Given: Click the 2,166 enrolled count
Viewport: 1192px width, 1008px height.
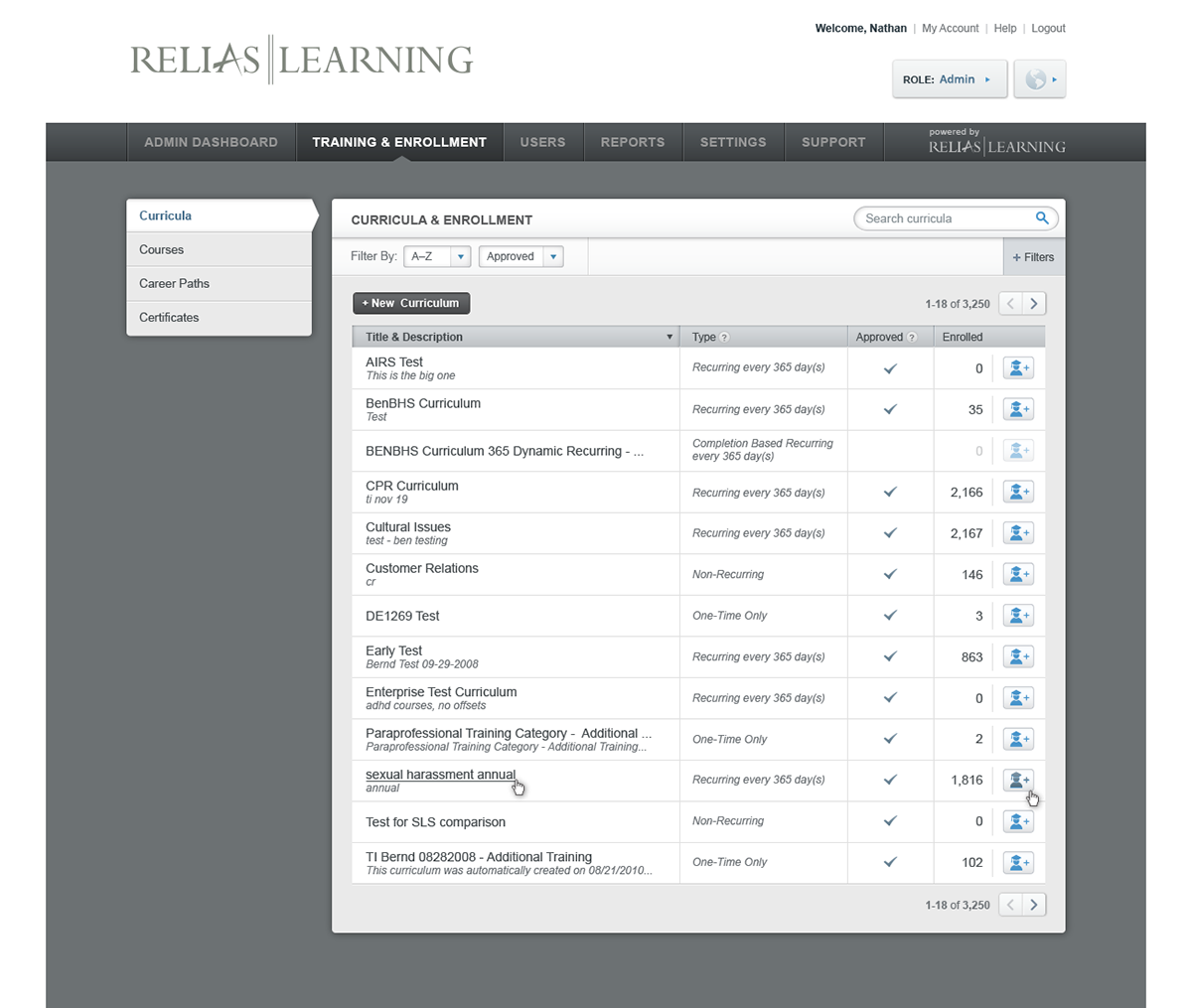Looking at the screenshot, I should [967, 492].
